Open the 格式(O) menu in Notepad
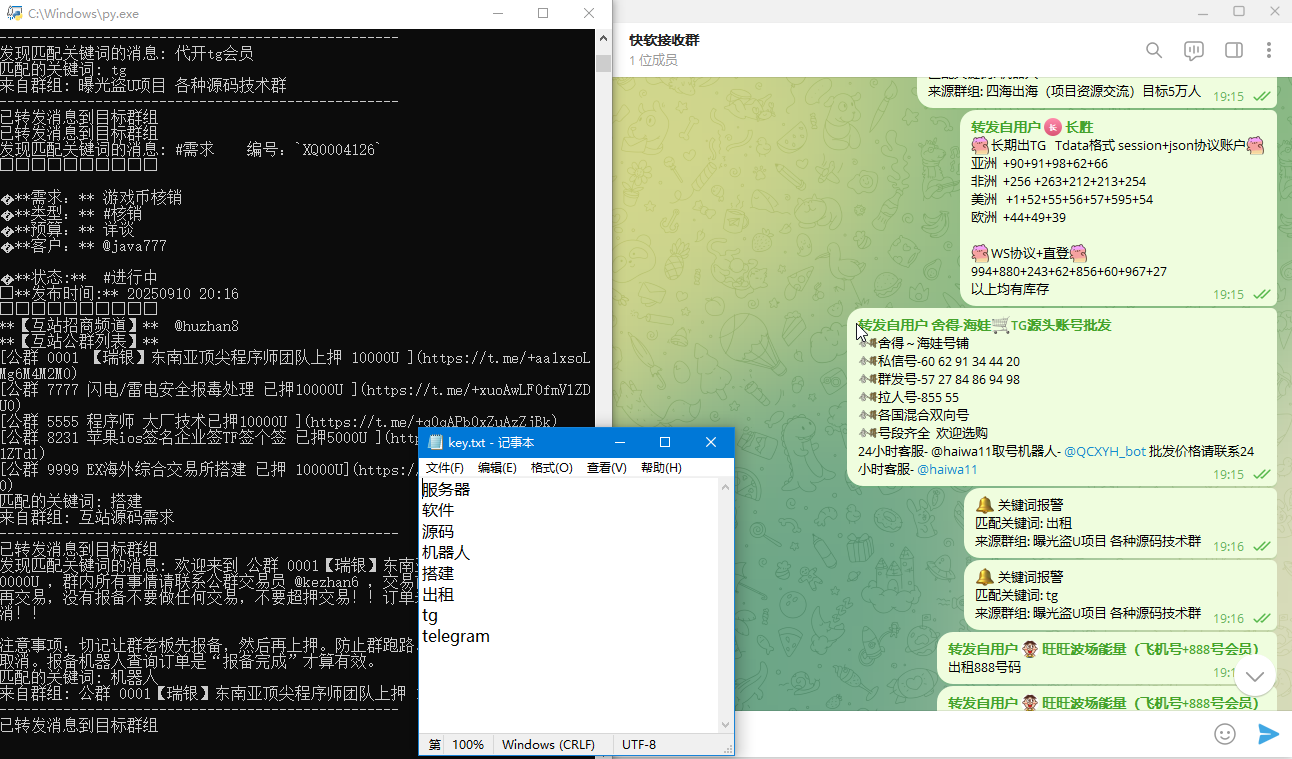The height and width of the screenshot is (759, 1292). pyautogui.click(x=551, y=468)
